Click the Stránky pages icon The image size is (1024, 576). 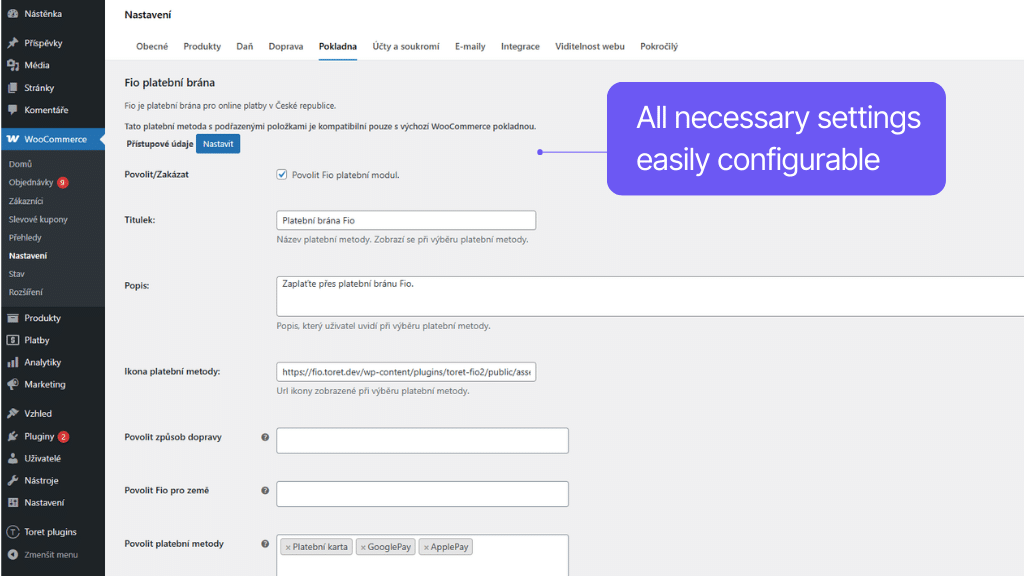(x=13, y=88)
